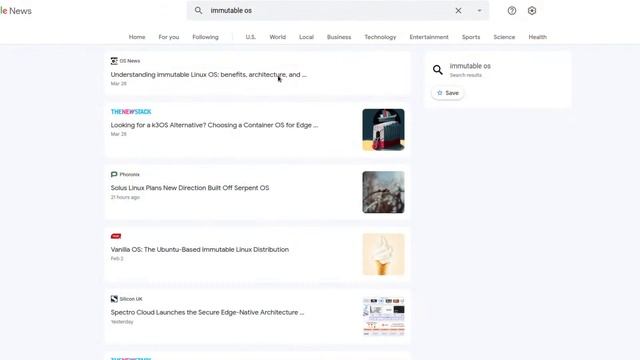Image resolution: width=640 pixels, height=360 pixels.
Task: Click the Phoronix source icon
Action: 114,174
